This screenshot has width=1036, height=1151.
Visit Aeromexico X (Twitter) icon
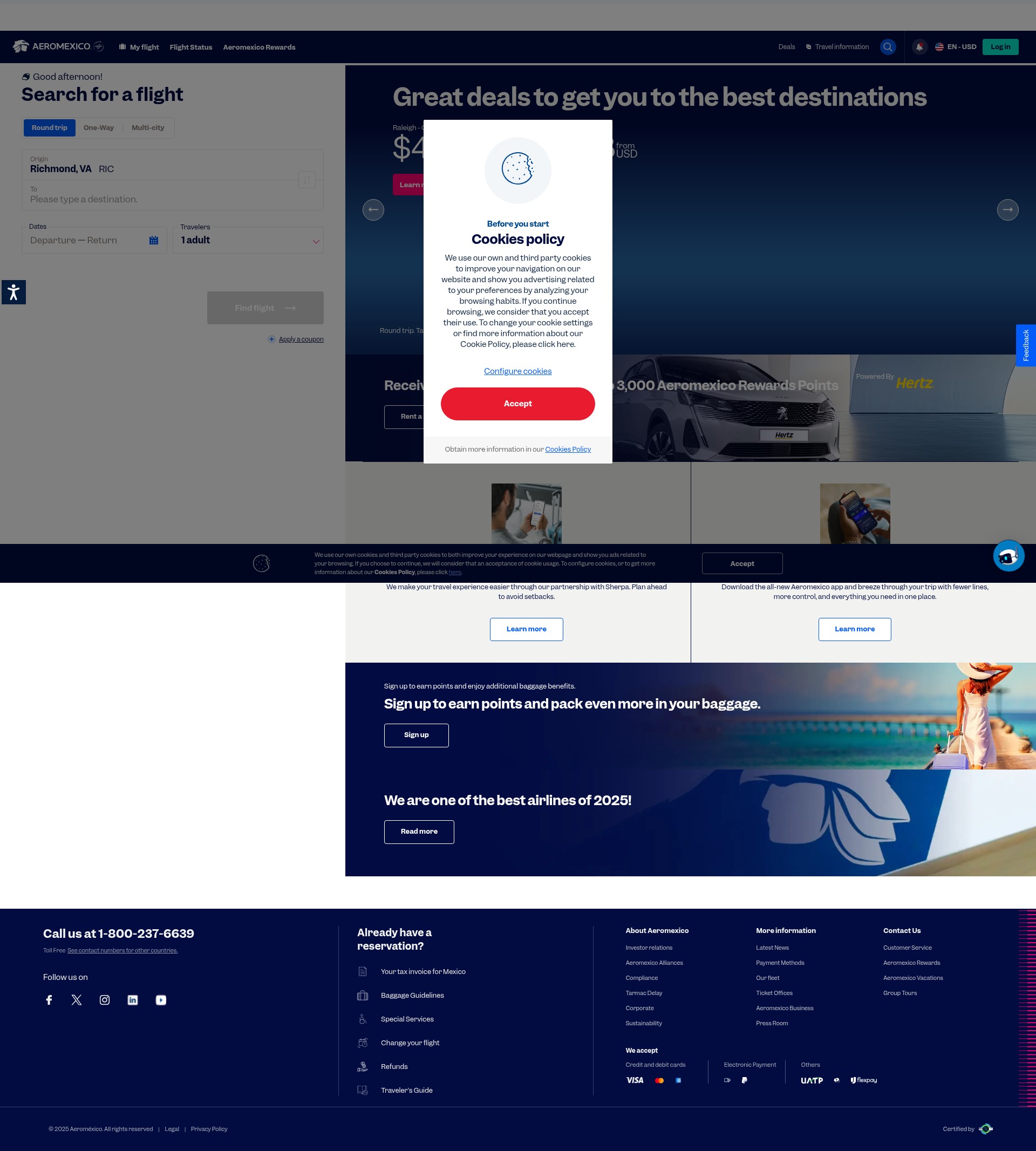coord(77,999)
